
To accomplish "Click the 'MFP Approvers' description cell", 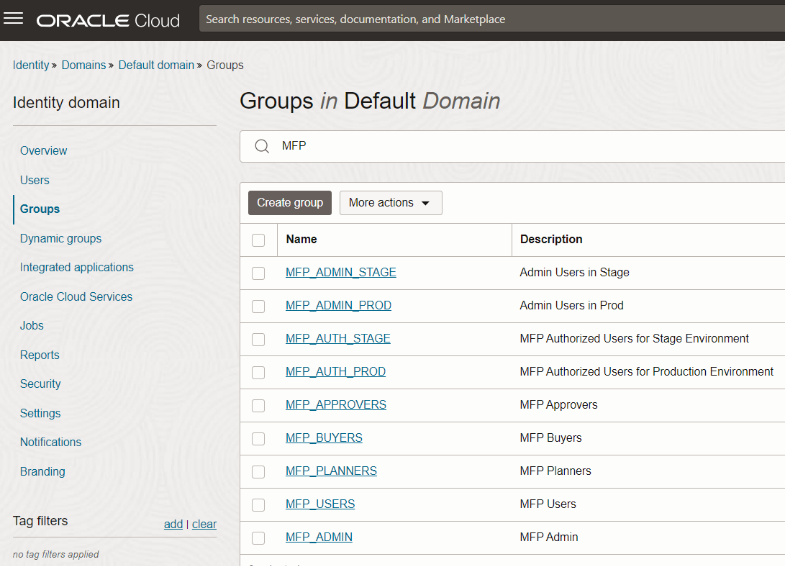I will (559, 404).
